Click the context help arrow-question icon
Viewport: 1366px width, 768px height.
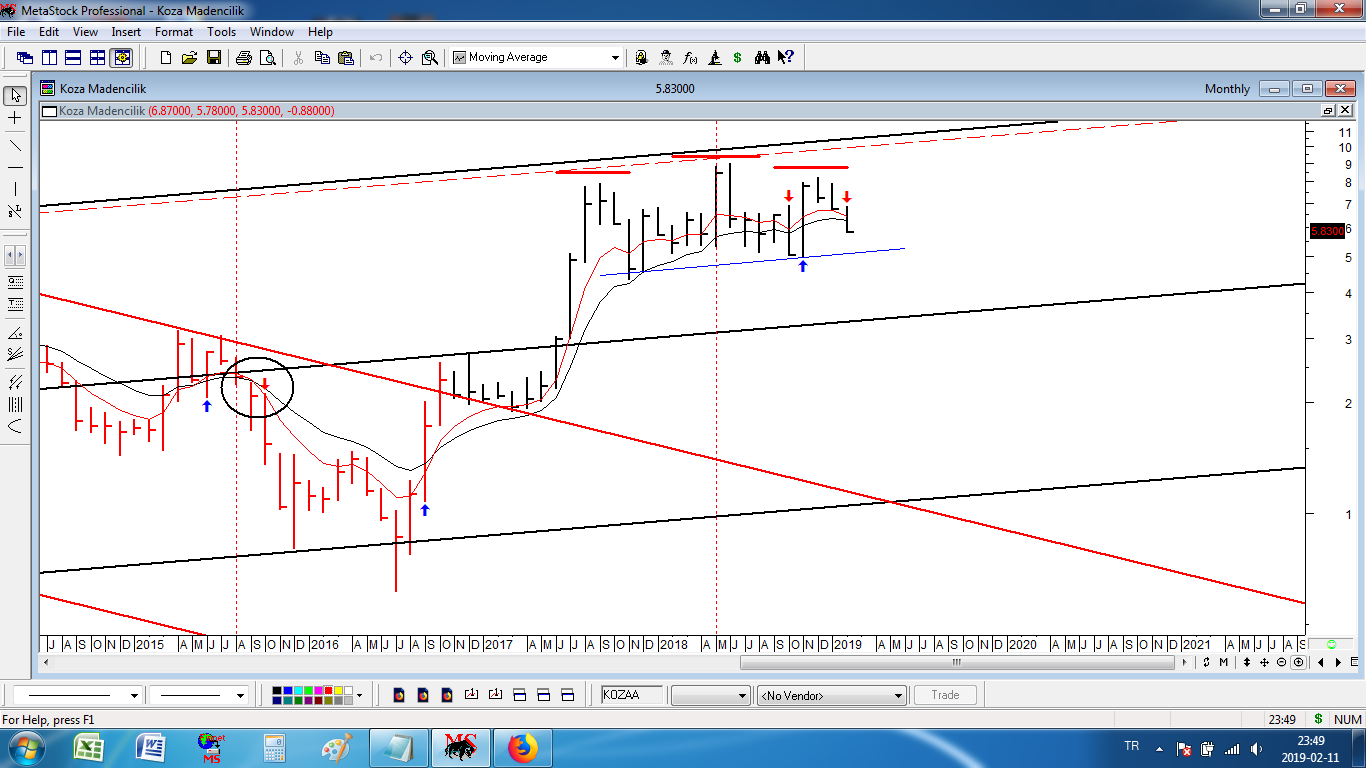click(x=786, y=58)
